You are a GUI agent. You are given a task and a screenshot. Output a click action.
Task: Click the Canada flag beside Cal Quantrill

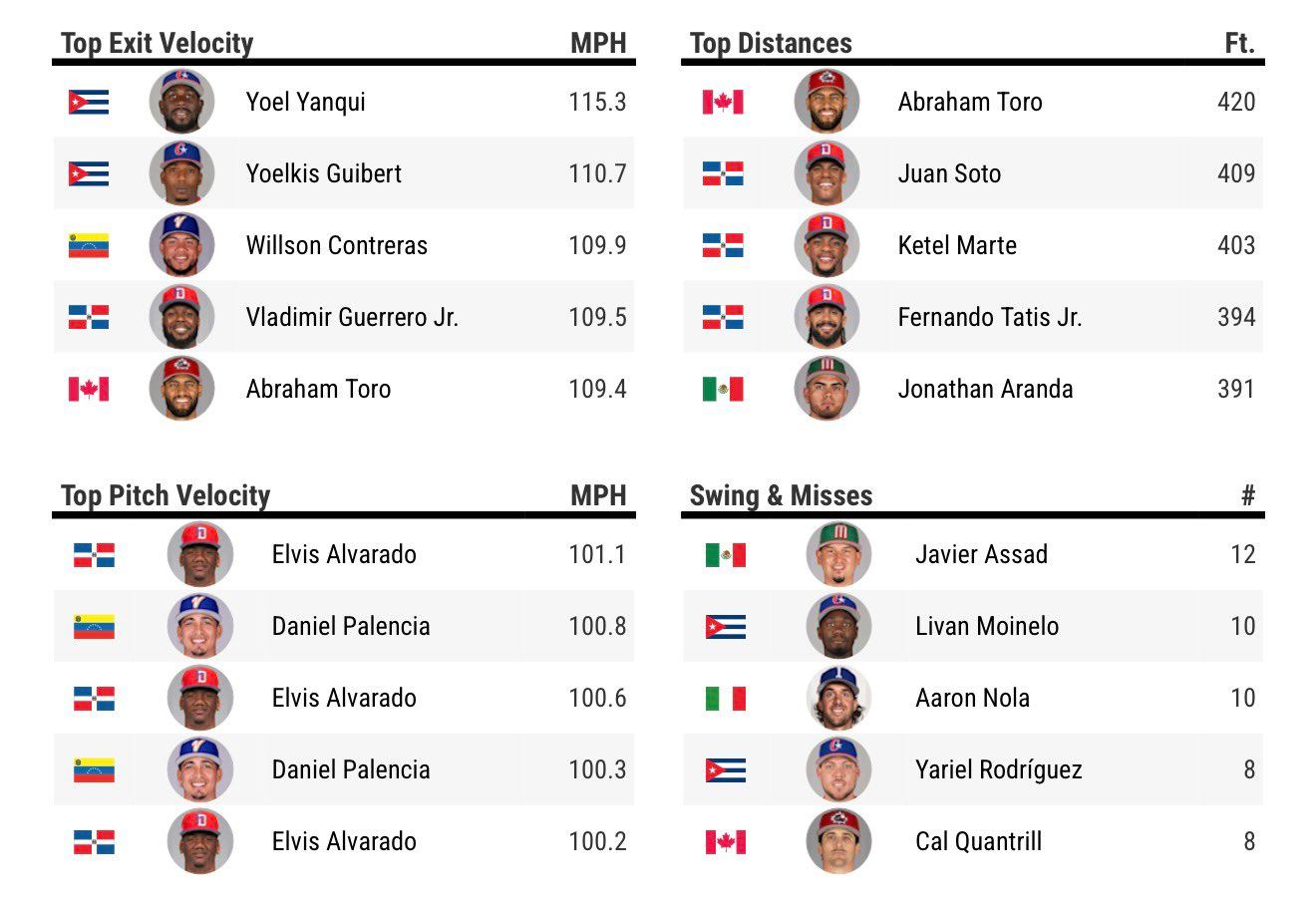point(726,841)
